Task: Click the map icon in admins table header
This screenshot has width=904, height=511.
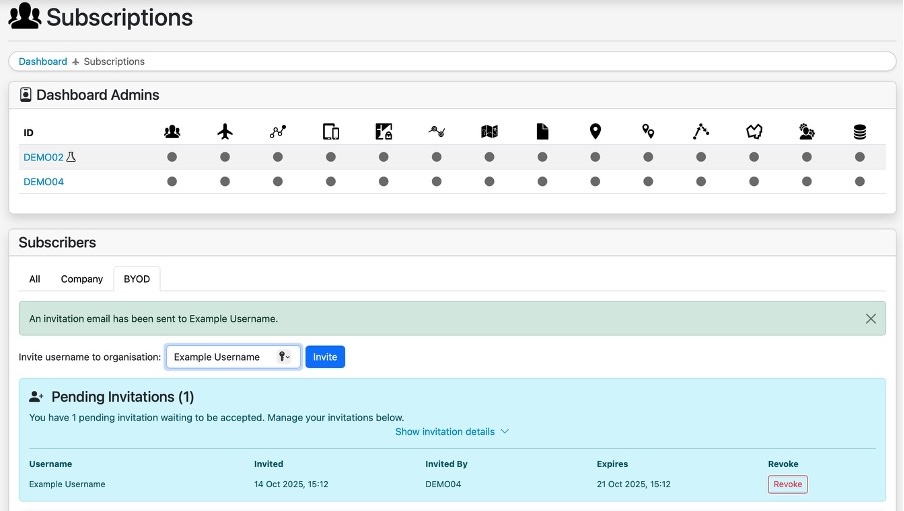Action: click(489, 132)
